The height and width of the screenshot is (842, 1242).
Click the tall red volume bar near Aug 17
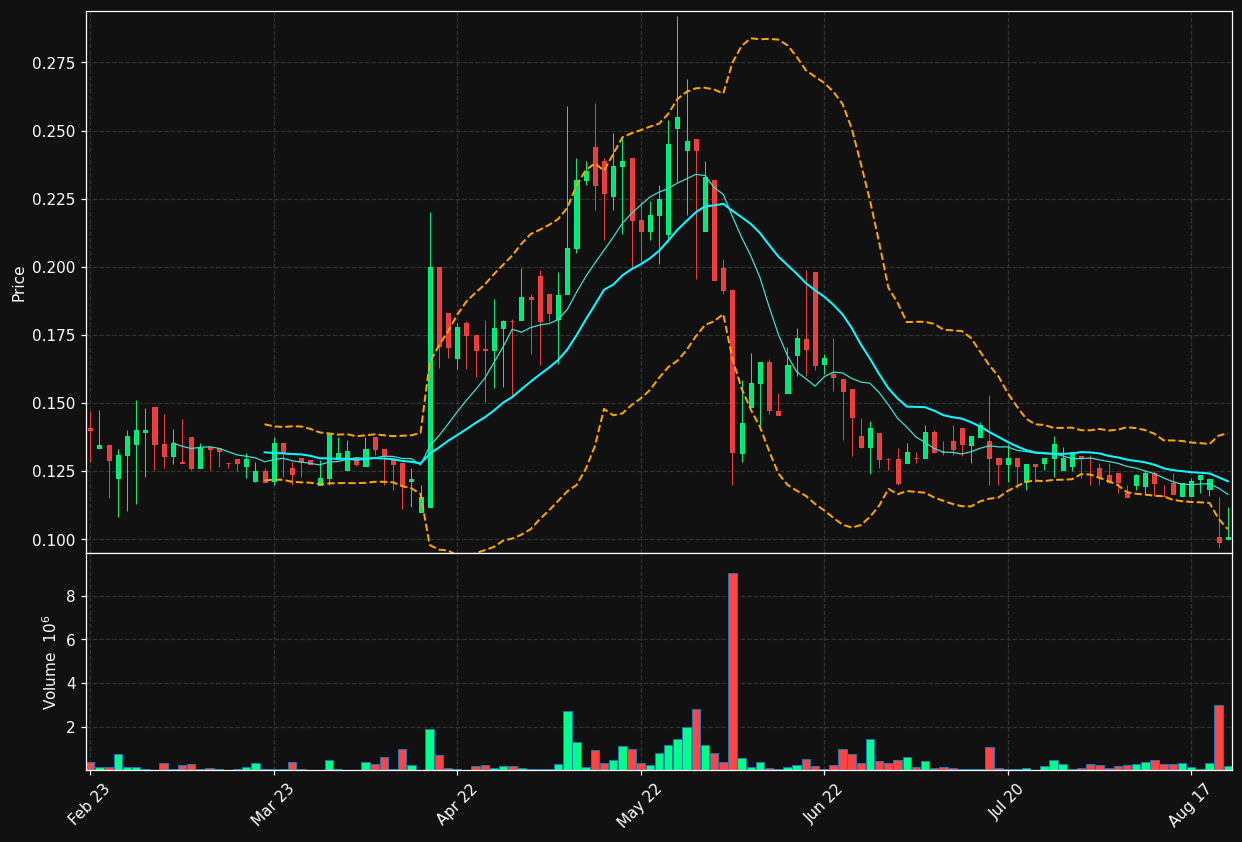(x=1219, y=737)
